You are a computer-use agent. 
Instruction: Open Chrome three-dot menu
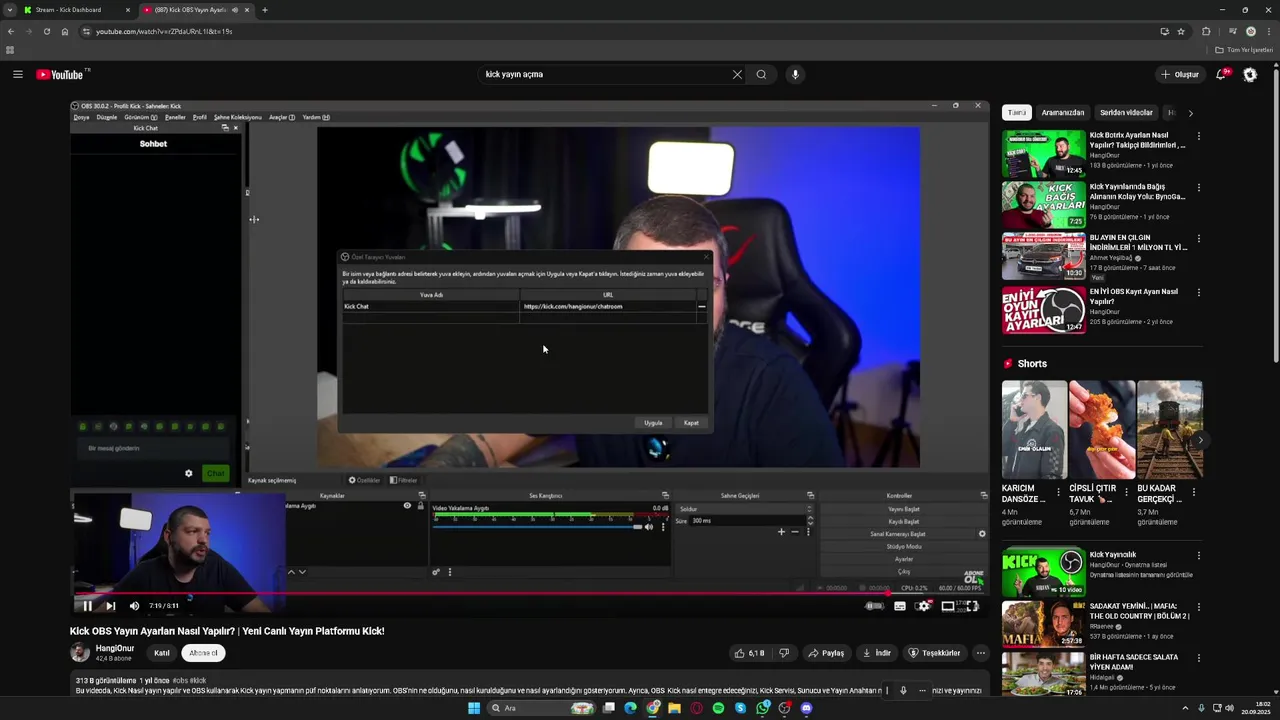coord(1267,31)
